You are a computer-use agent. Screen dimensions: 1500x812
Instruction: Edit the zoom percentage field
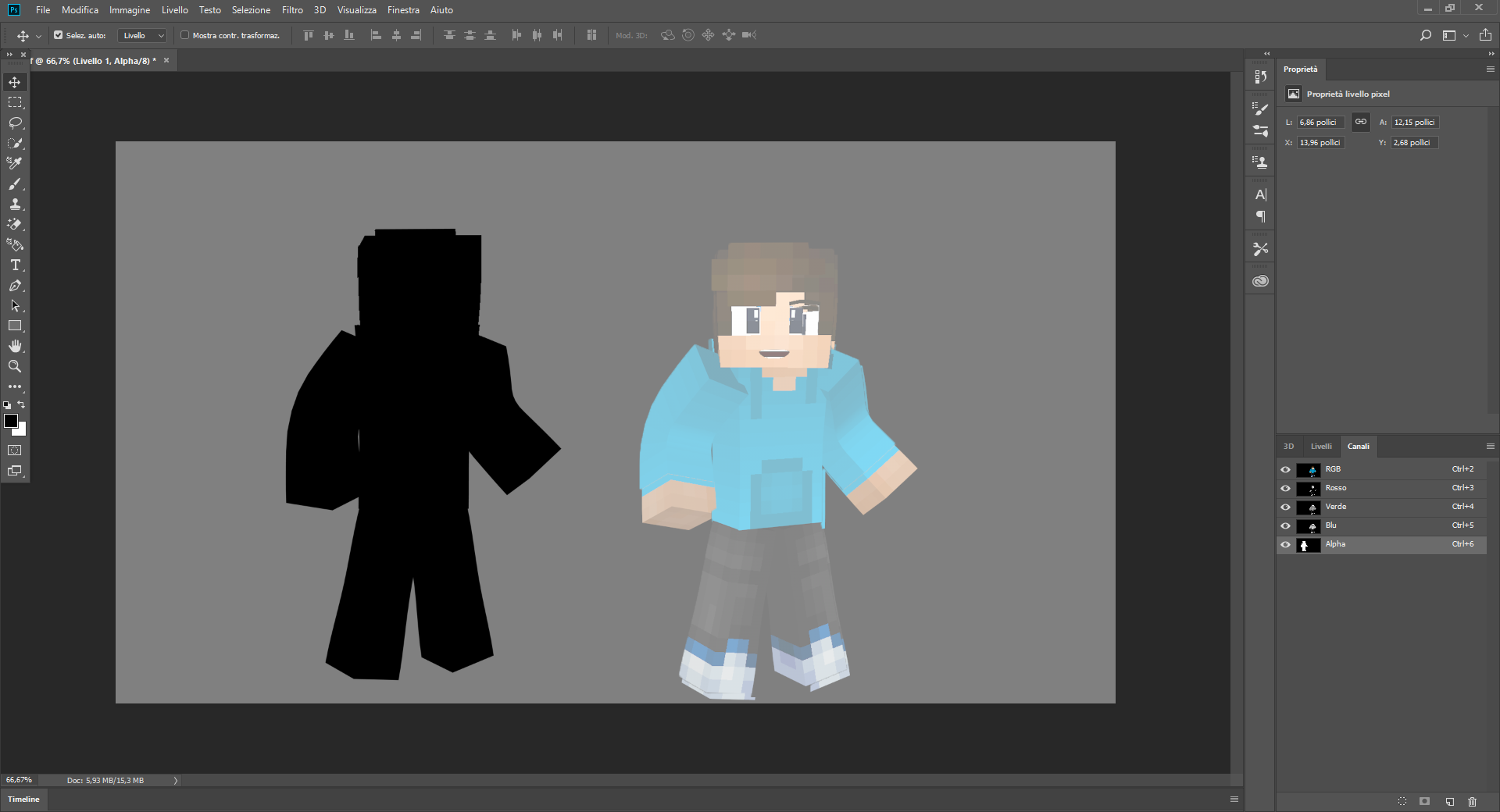point(20,780)
